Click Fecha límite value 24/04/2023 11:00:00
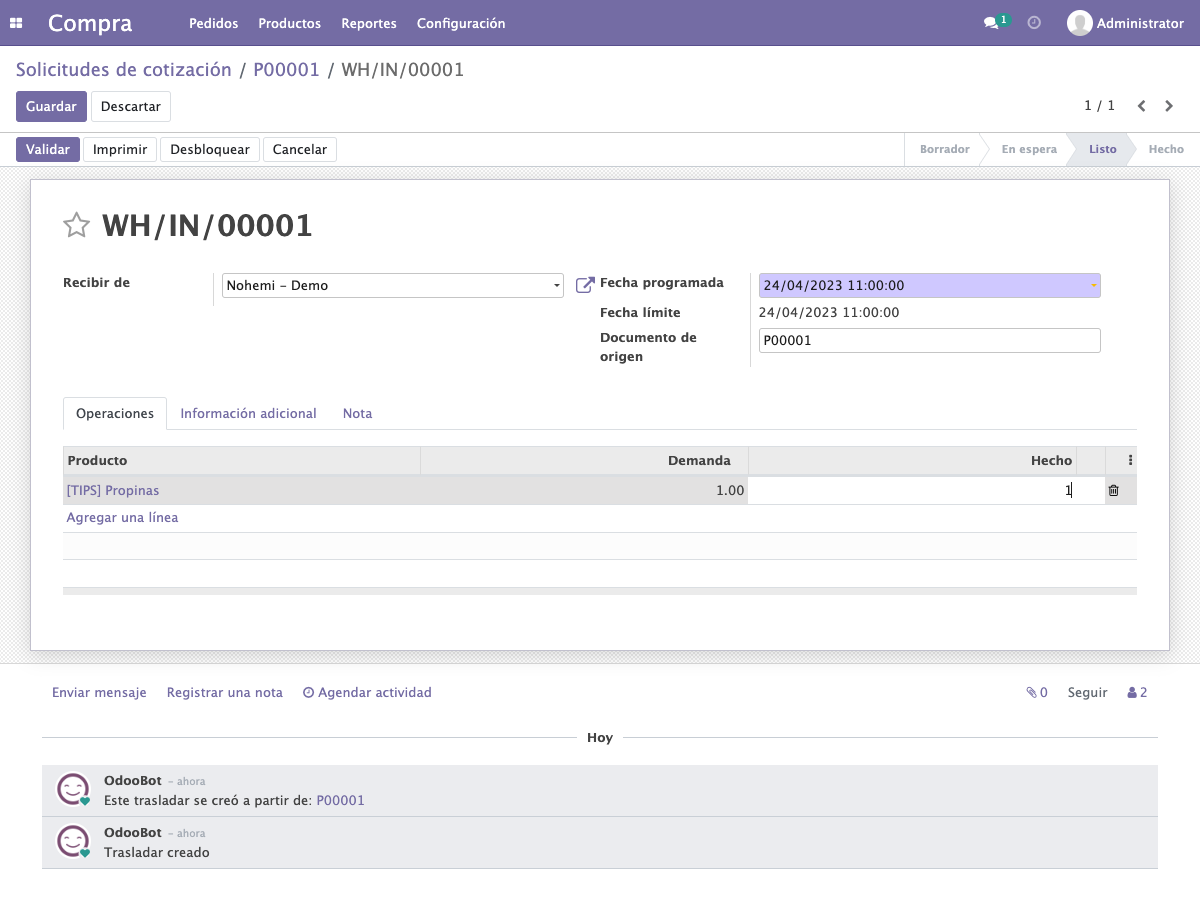 click(x=829, y=312)
